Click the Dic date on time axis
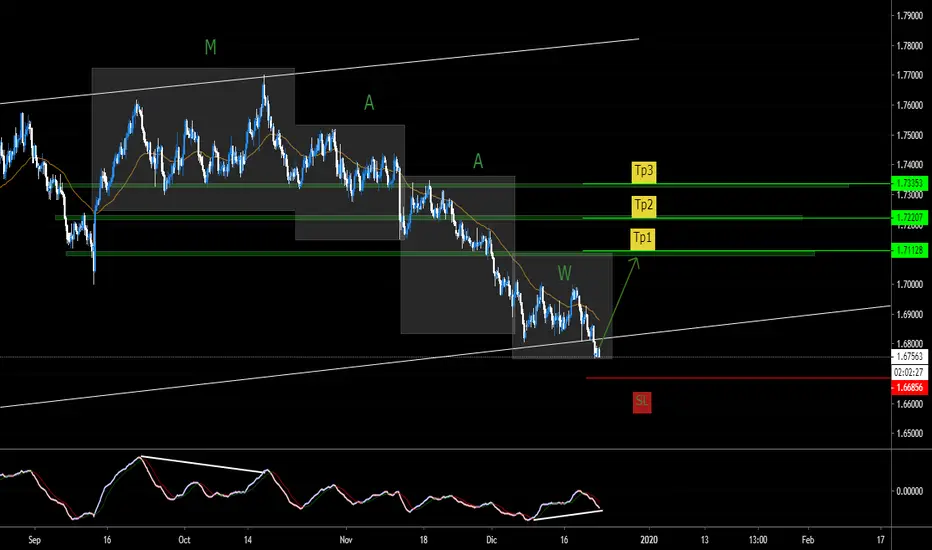This screenshot has height=550, width=932. tap(492, 540)
